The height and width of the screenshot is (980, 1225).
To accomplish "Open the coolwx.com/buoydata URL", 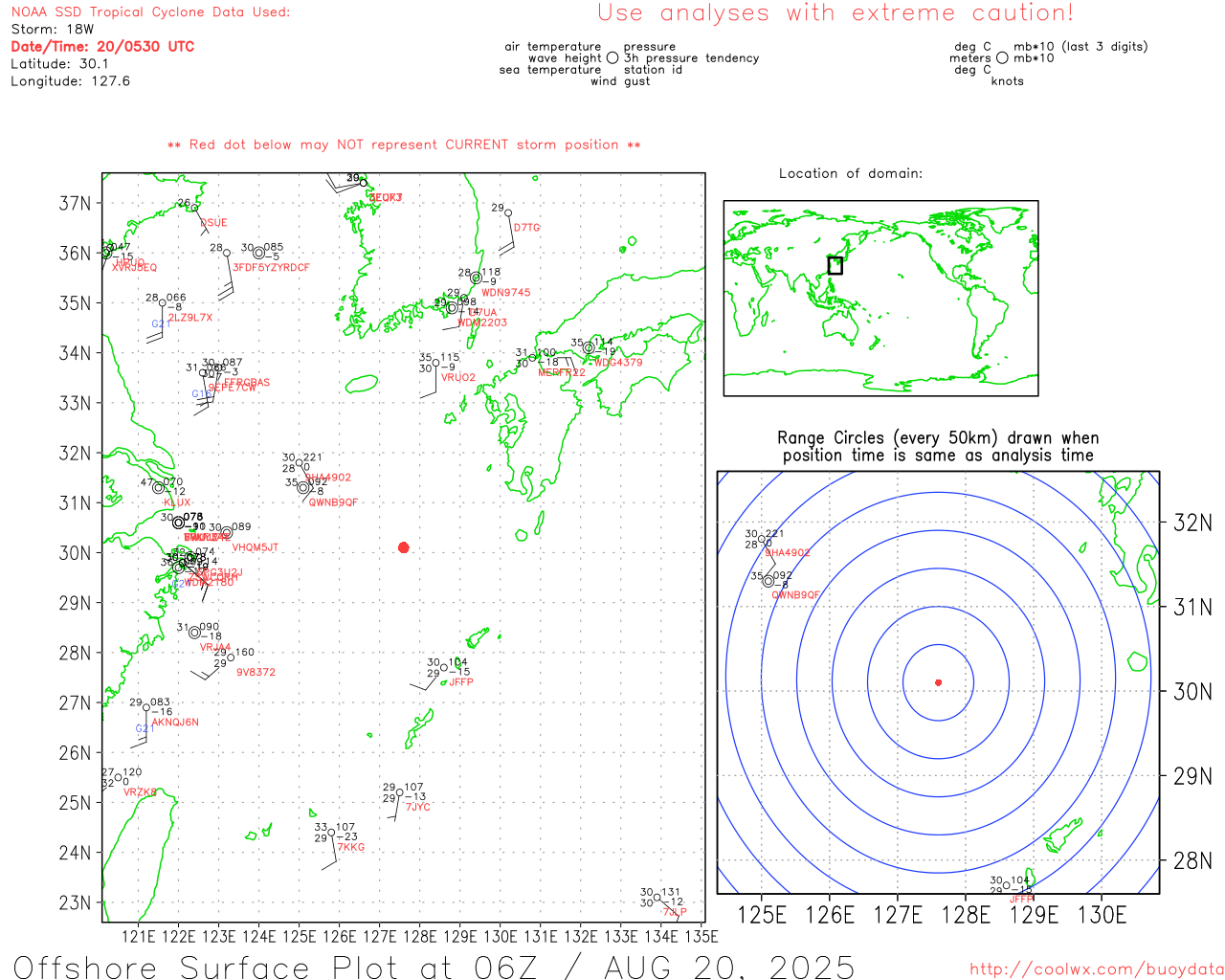I will tap(1097, 969).
